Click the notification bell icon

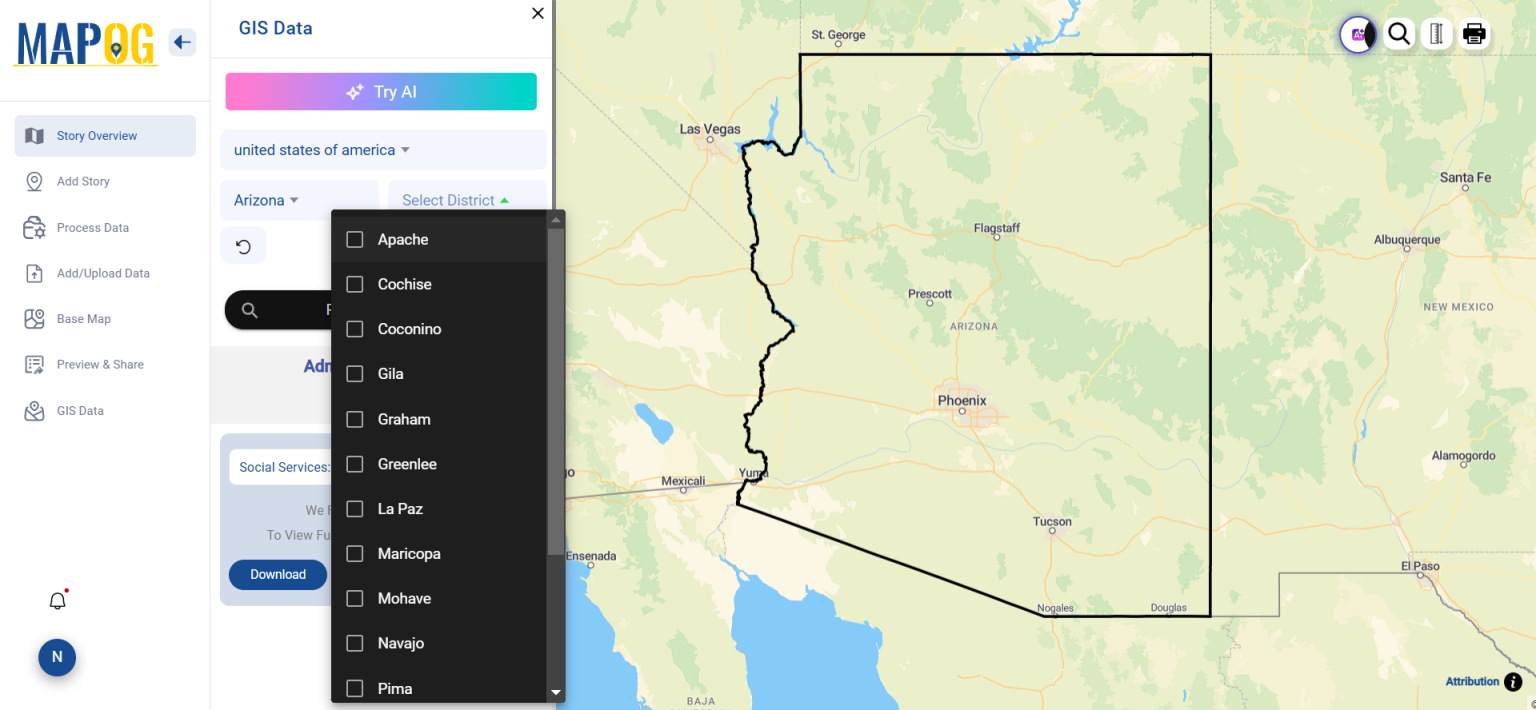pyautogui.click(x=57, y=599)
